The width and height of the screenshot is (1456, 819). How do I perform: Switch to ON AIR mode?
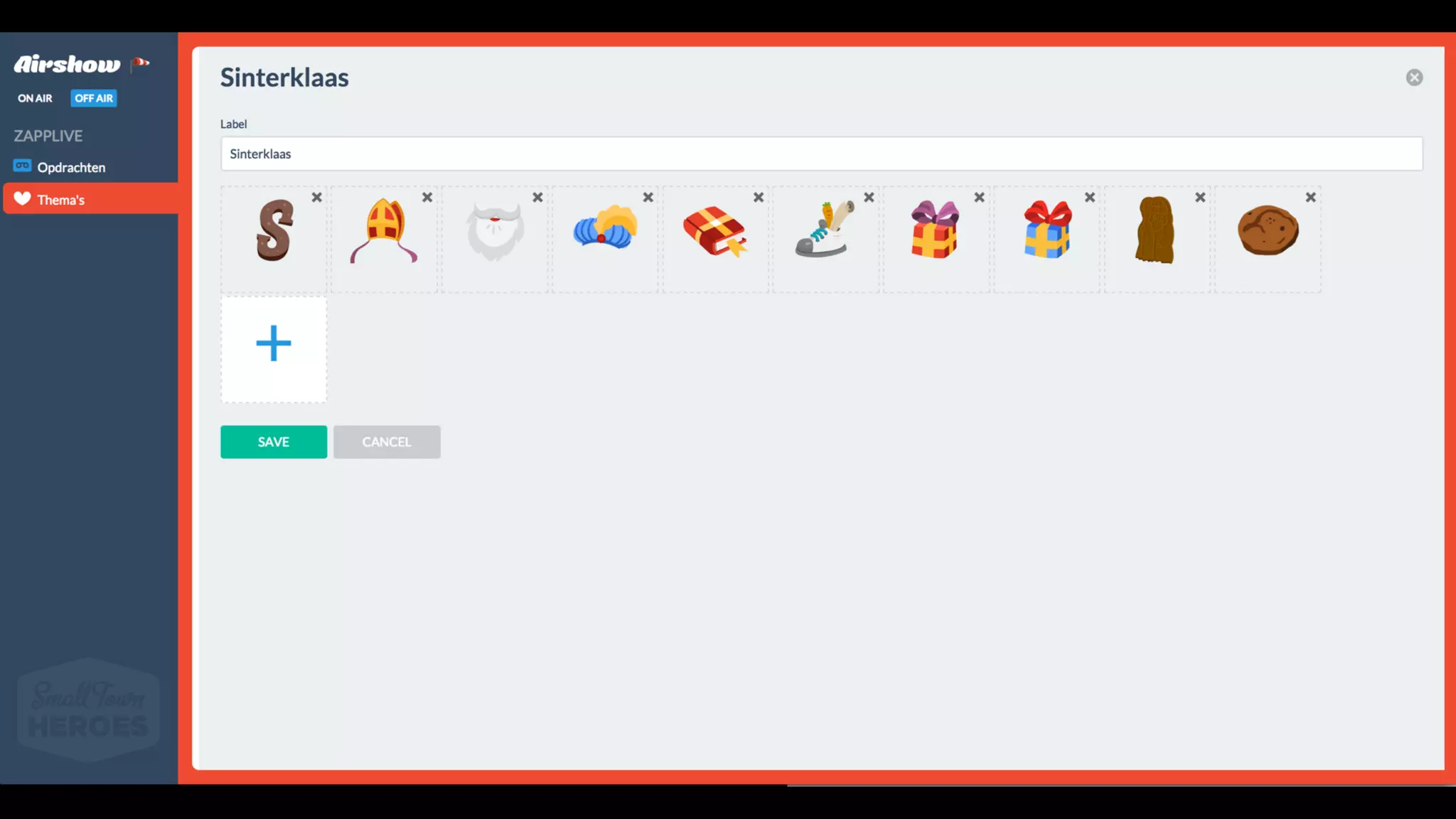tap(35, 98)
